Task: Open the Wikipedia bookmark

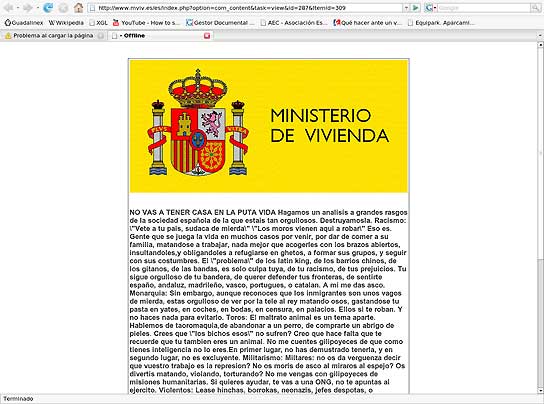Action: [66, 23]
